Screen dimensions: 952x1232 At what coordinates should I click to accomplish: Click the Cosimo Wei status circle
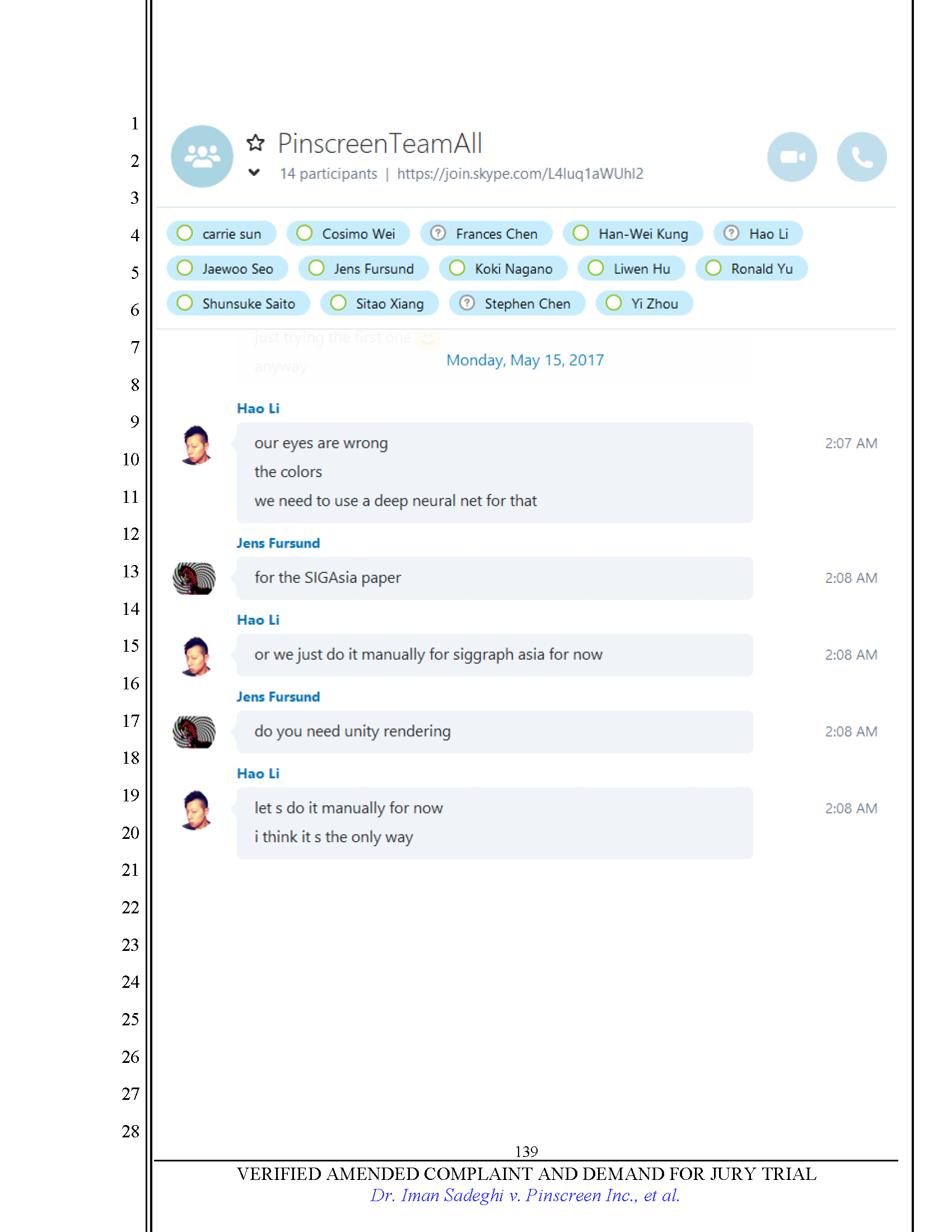(x=305, y=233)
